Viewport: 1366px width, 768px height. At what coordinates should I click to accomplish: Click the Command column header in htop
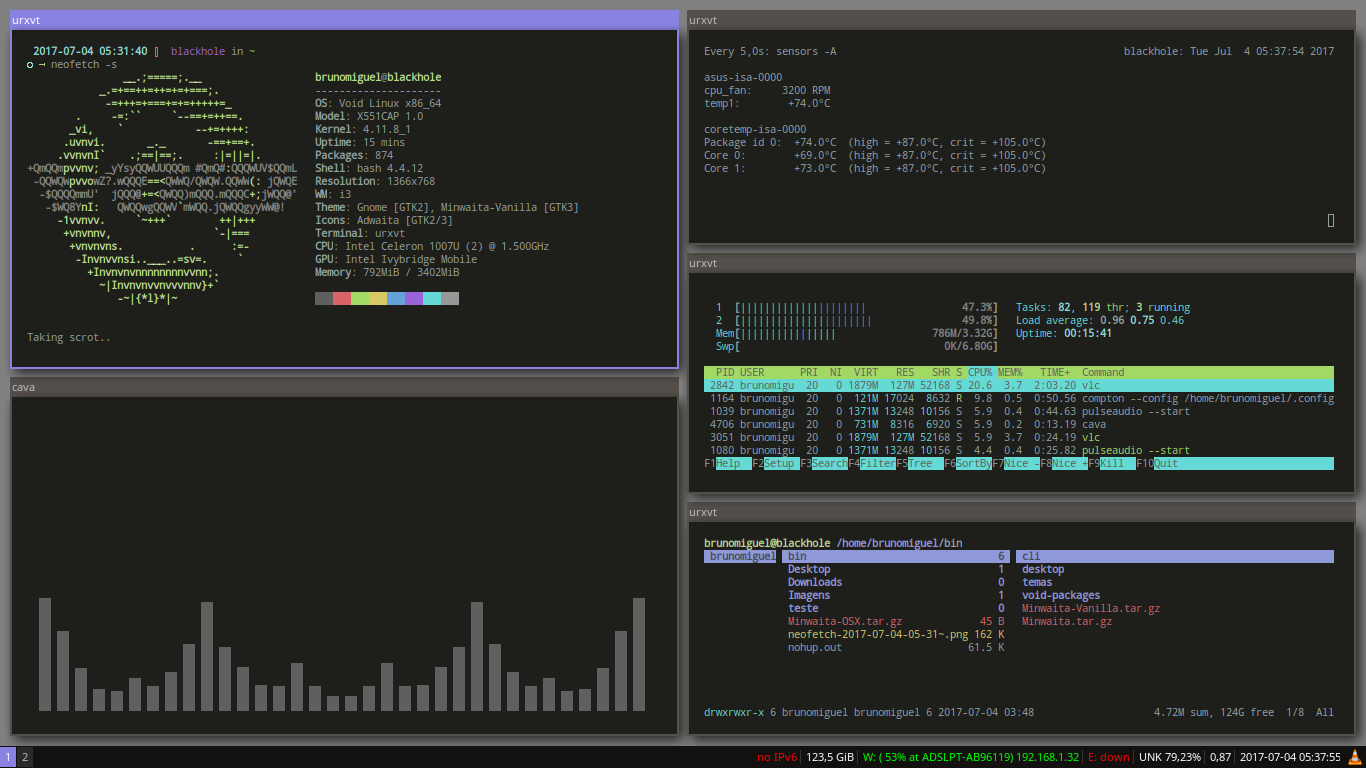[x=1103, y=372]
